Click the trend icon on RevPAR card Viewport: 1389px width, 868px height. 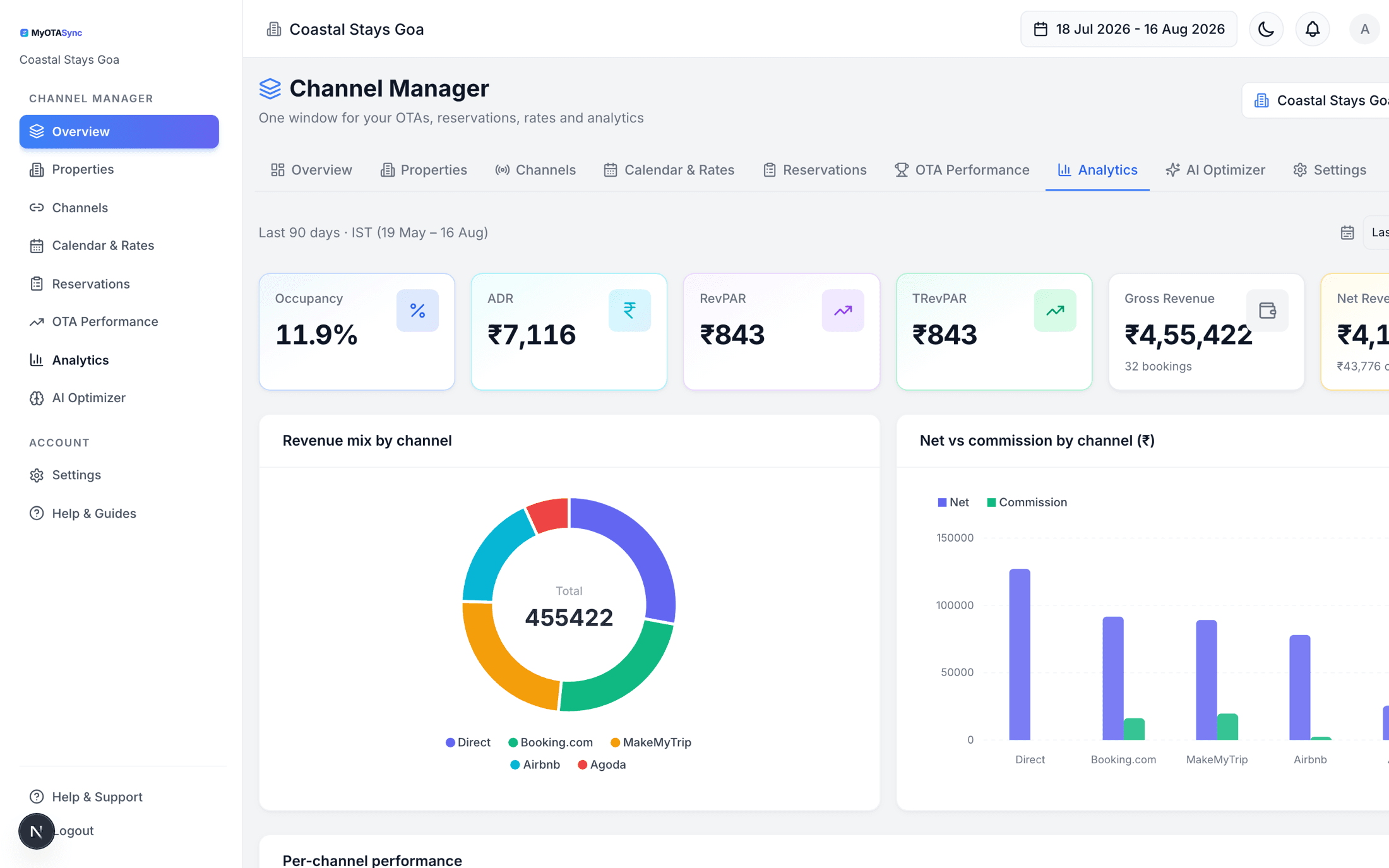pyautogui.click(x=843, y=311)
